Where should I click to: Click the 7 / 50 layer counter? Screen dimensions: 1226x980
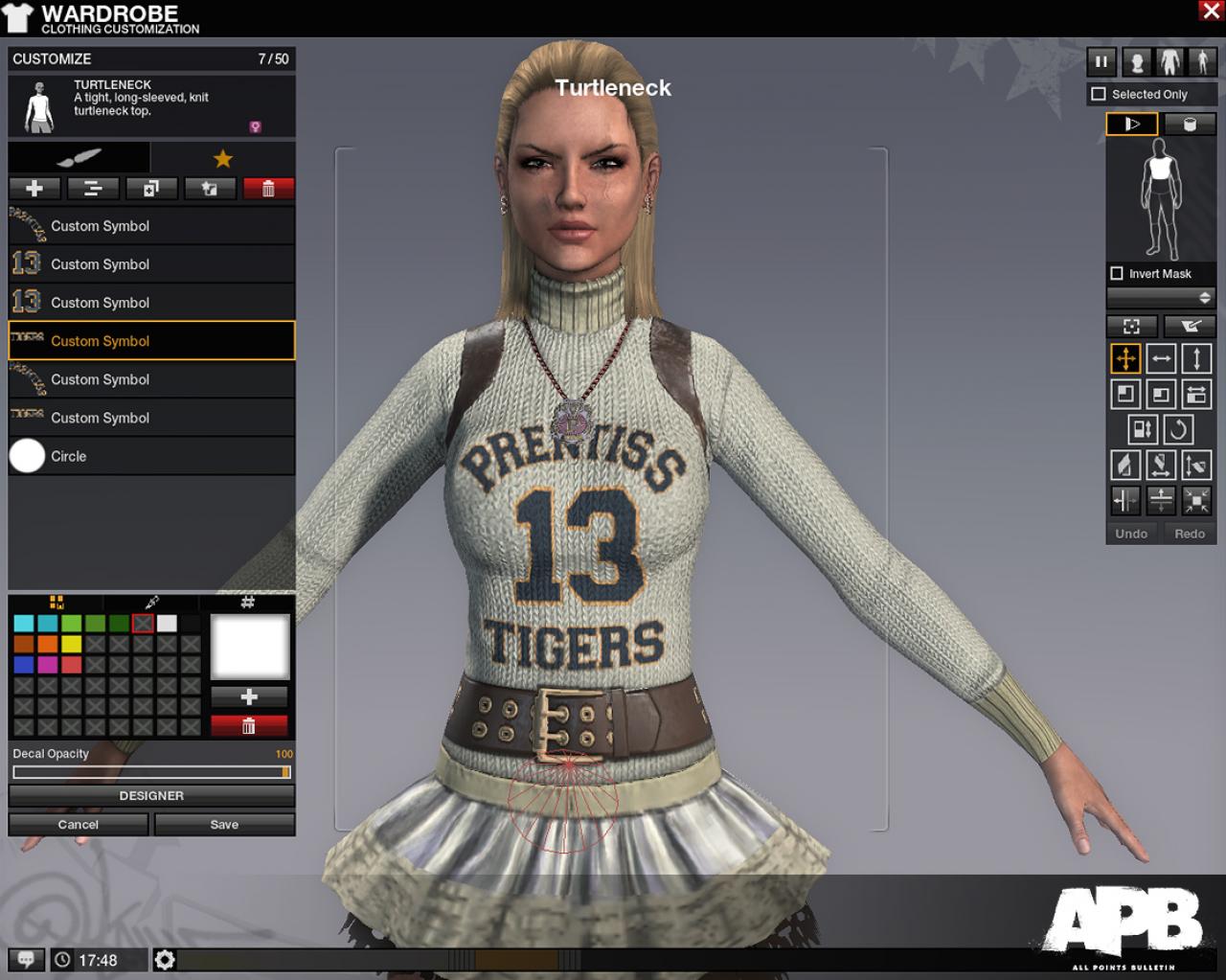coord(273,58)
